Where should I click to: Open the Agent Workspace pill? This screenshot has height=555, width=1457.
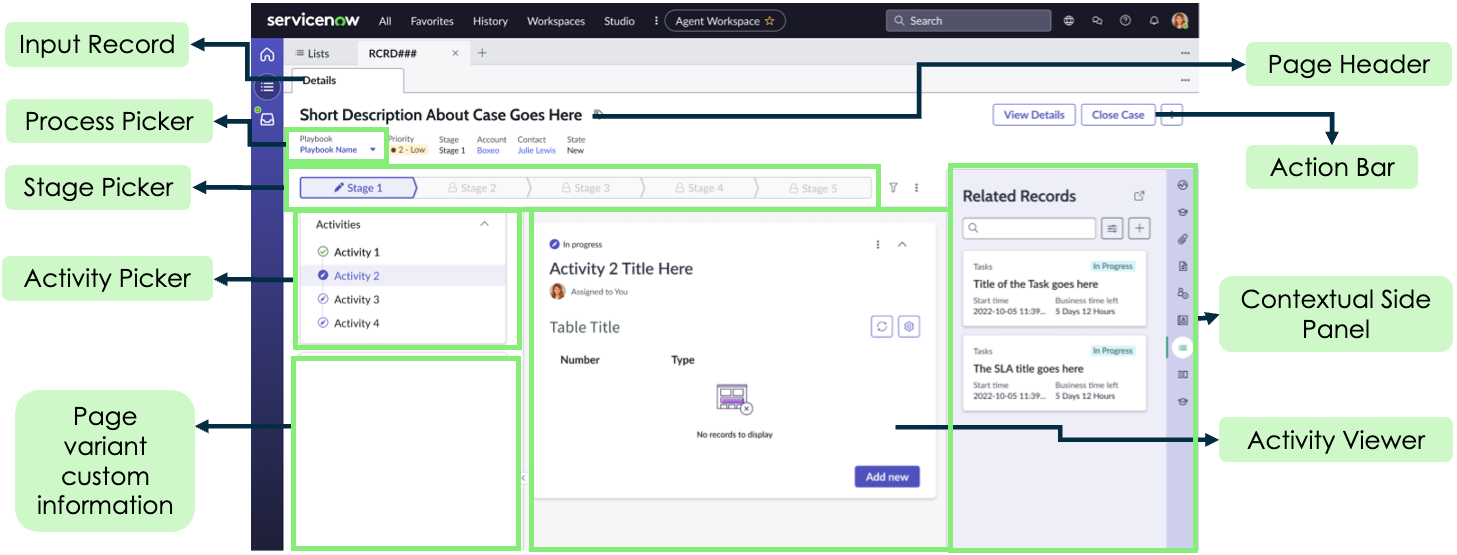pyautogui.click(x=725, y=21)
